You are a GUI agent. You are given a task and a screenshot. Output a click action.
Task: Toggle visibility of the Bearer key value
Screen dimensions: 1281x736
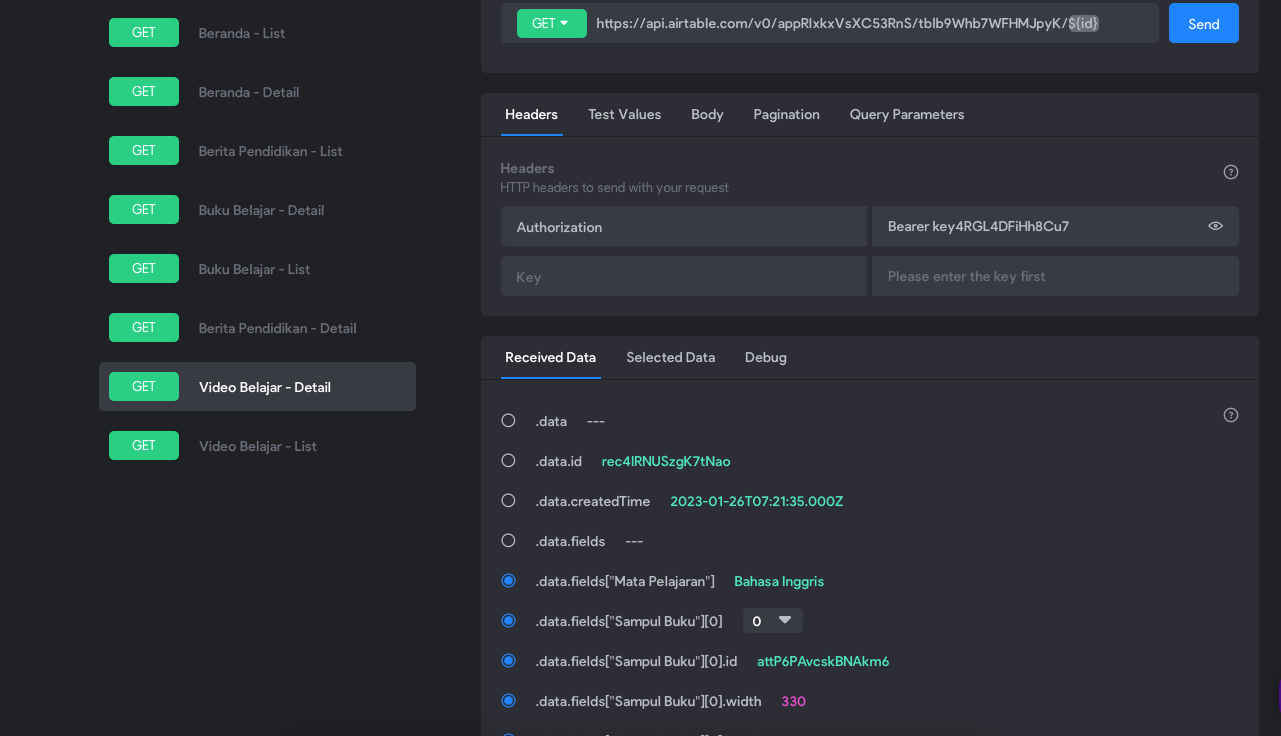(x=1216, y=226)
